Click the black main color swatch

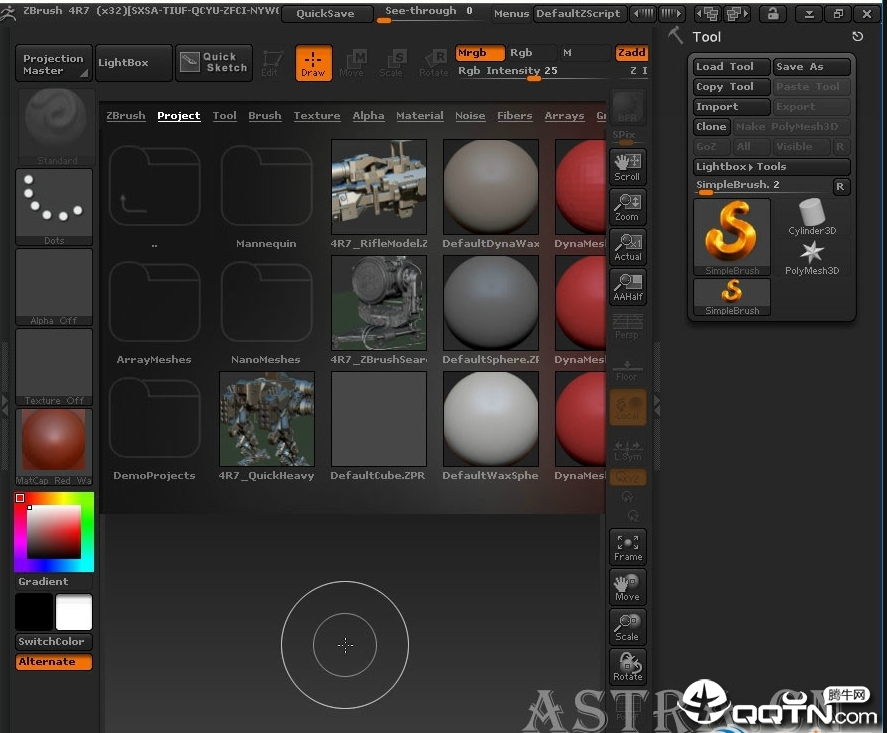click(34, 612)
